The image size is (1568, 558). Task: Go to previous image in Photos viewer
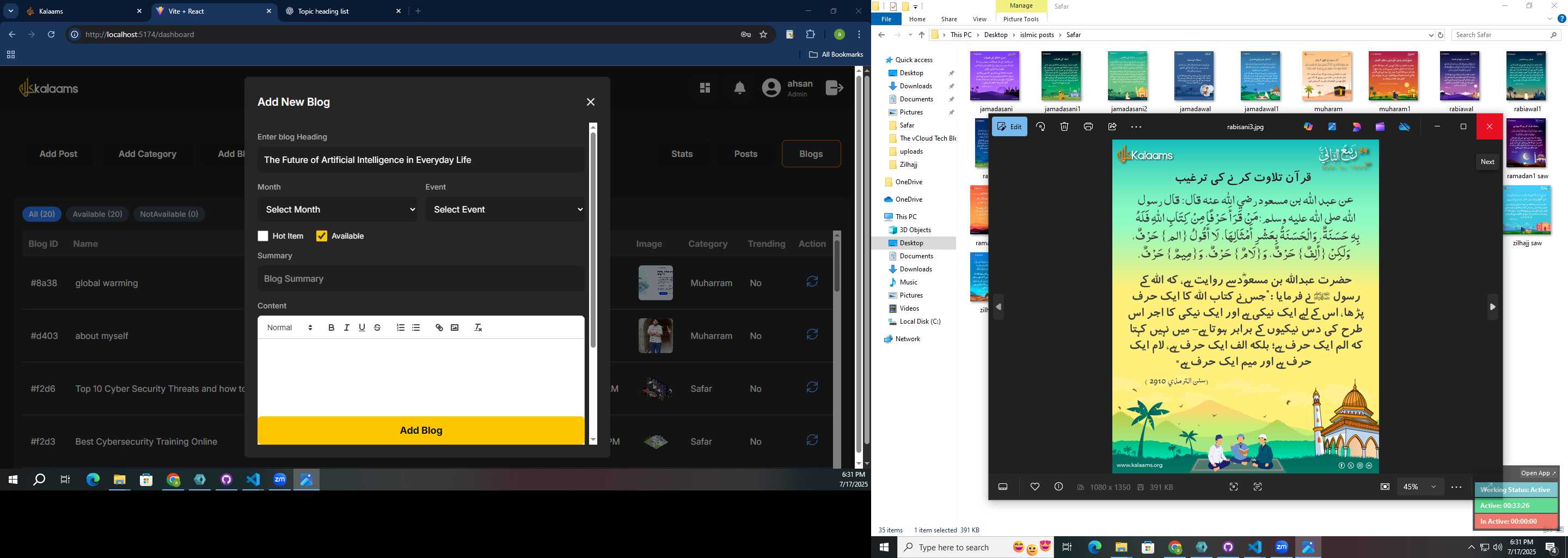pos(999,307)
